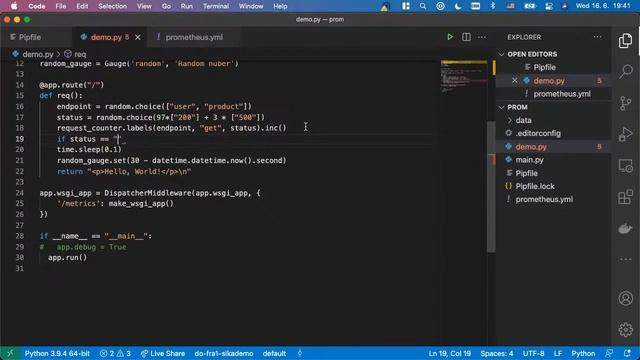
Task: Show errors and warnings in status bar
Action: click(x=116, y=353)
